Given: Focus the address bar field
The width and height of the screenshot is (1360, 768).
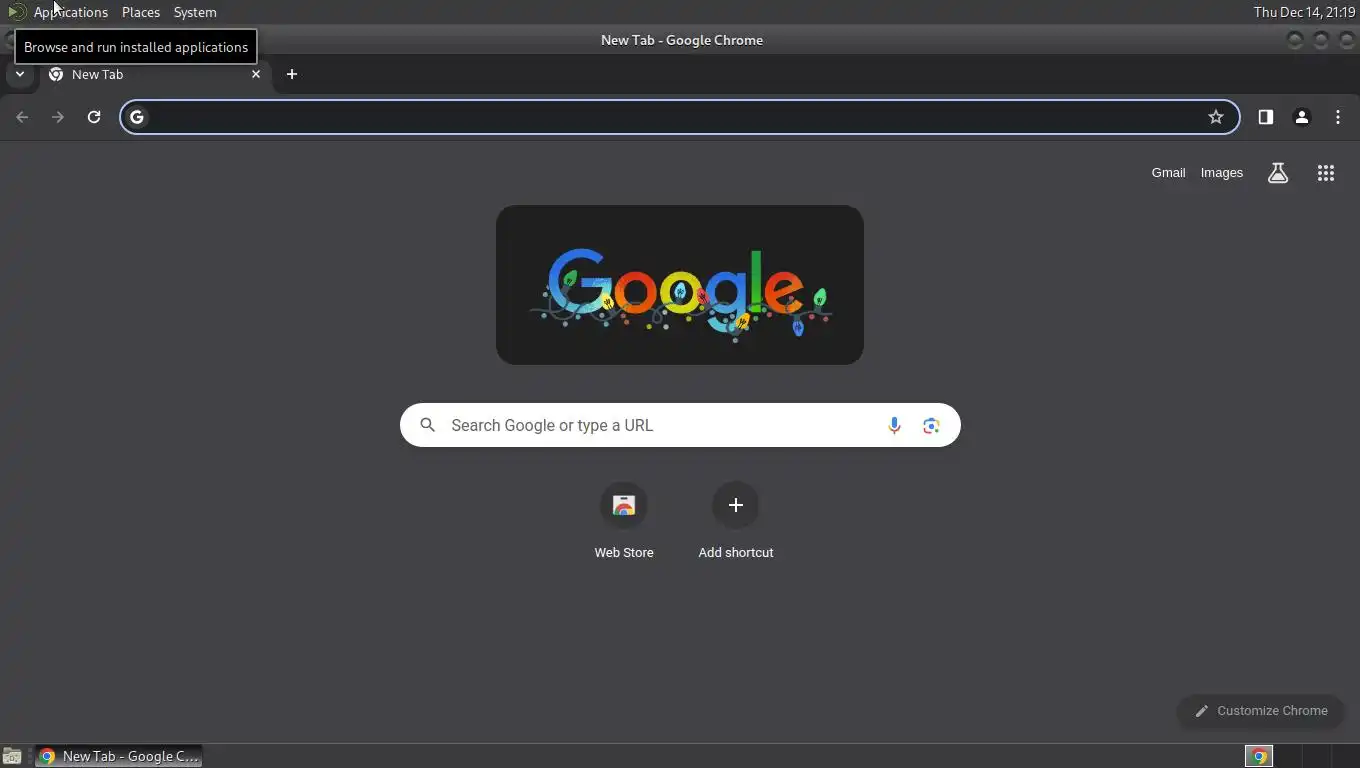Looking at the screenshot, I should point(680,117).
